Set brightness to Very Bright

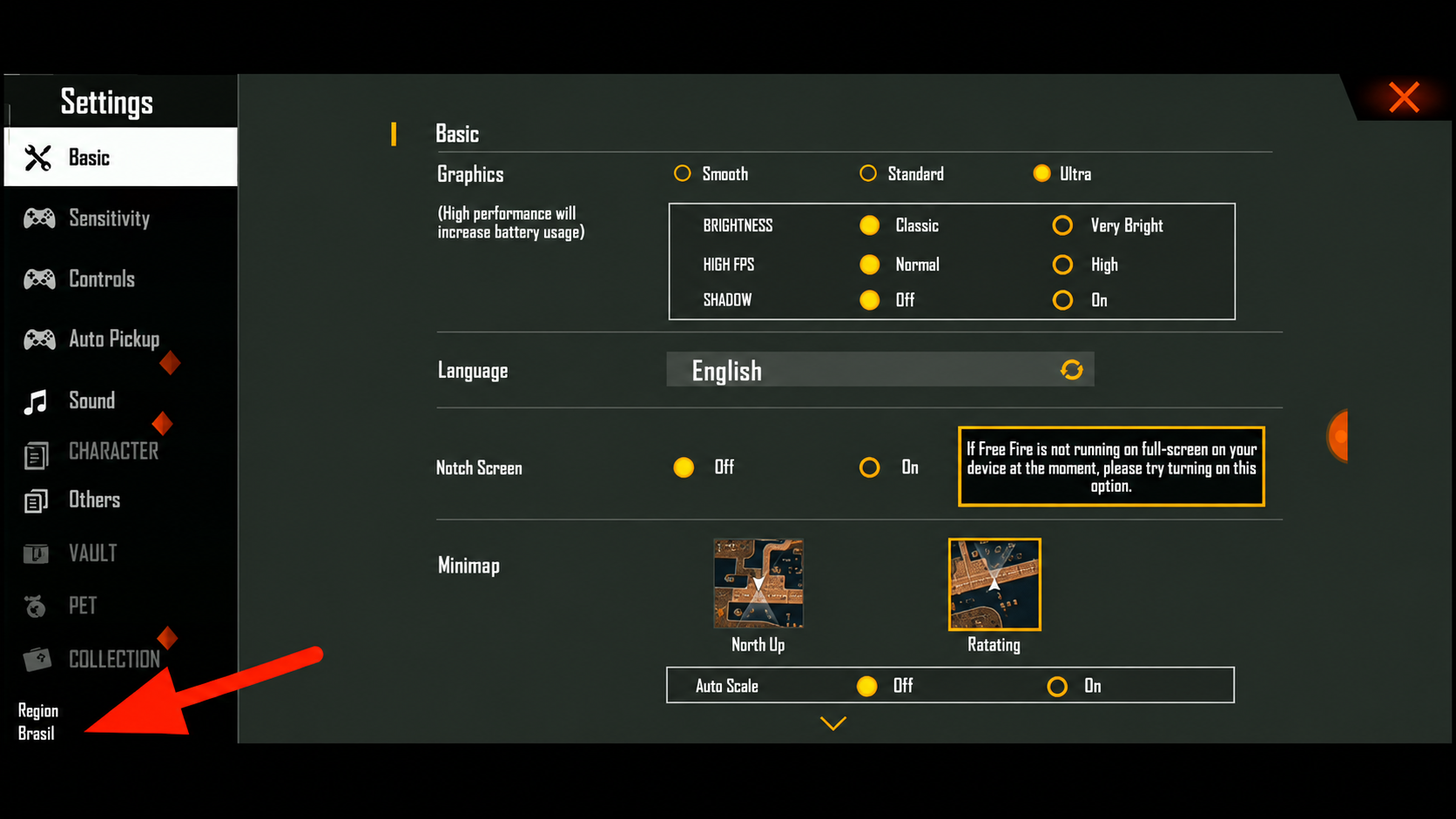point(1108,225)
